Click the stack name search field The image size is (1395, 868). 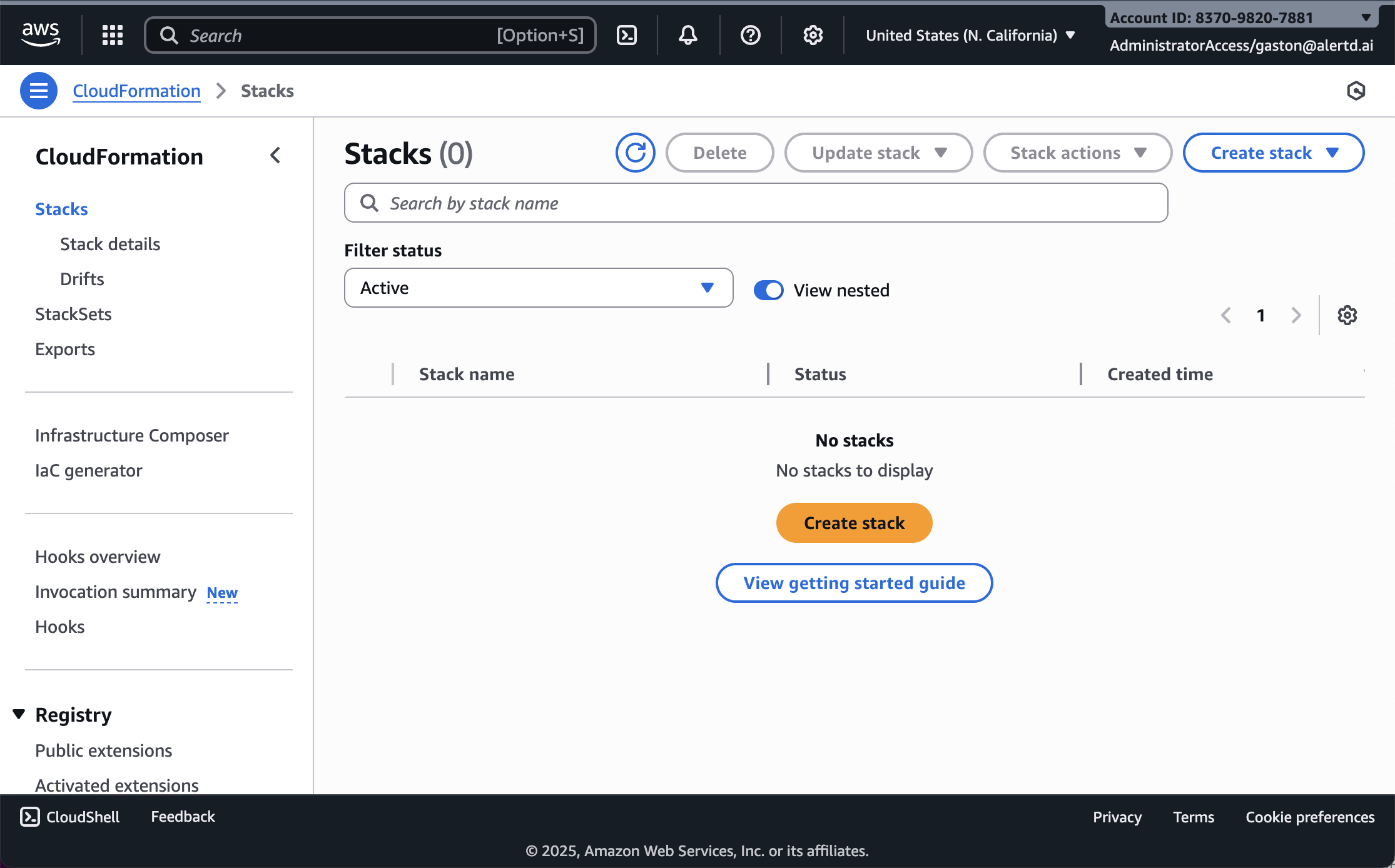pyautogui.click(x=755, y=203)
